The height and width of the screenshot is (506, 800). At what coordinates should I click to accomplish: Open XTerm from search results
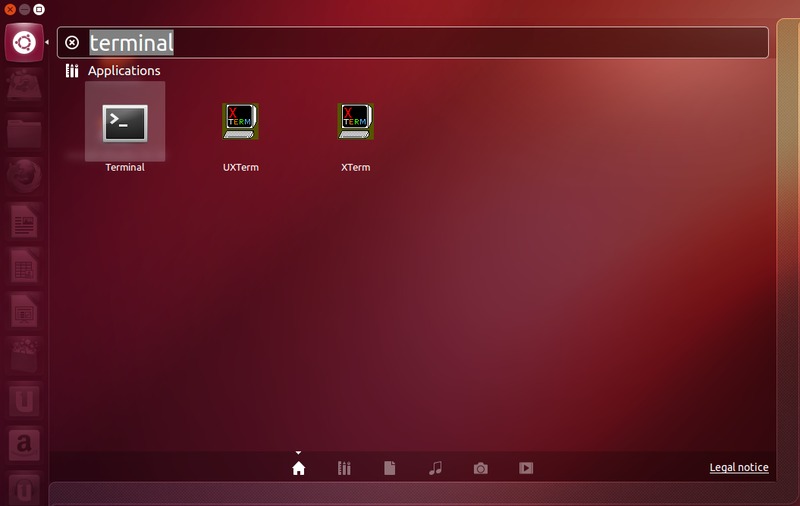pos(355,124)
